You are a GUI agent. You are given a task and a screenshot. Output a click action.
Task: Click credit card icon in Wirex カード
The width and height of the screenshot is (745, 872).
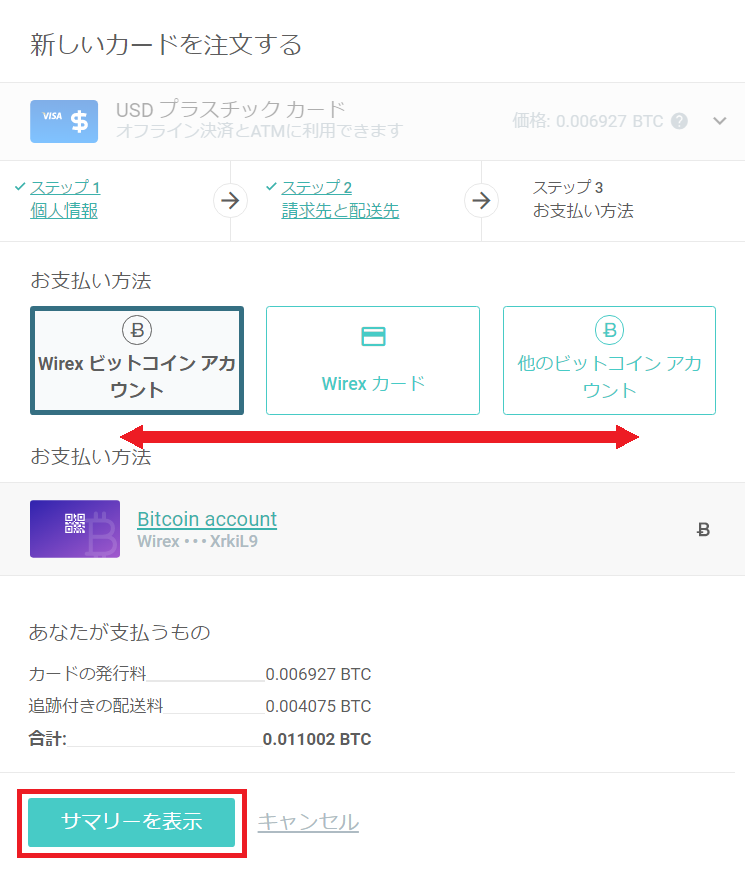373,337
